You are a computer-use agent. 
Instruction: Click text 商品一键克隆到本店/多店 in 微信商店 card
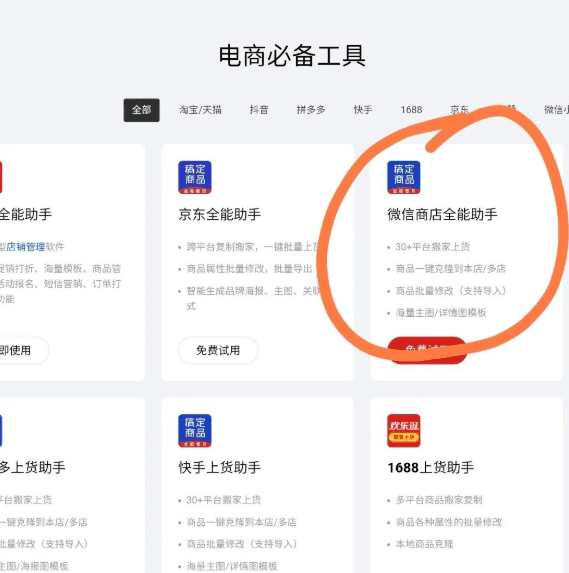451,269
